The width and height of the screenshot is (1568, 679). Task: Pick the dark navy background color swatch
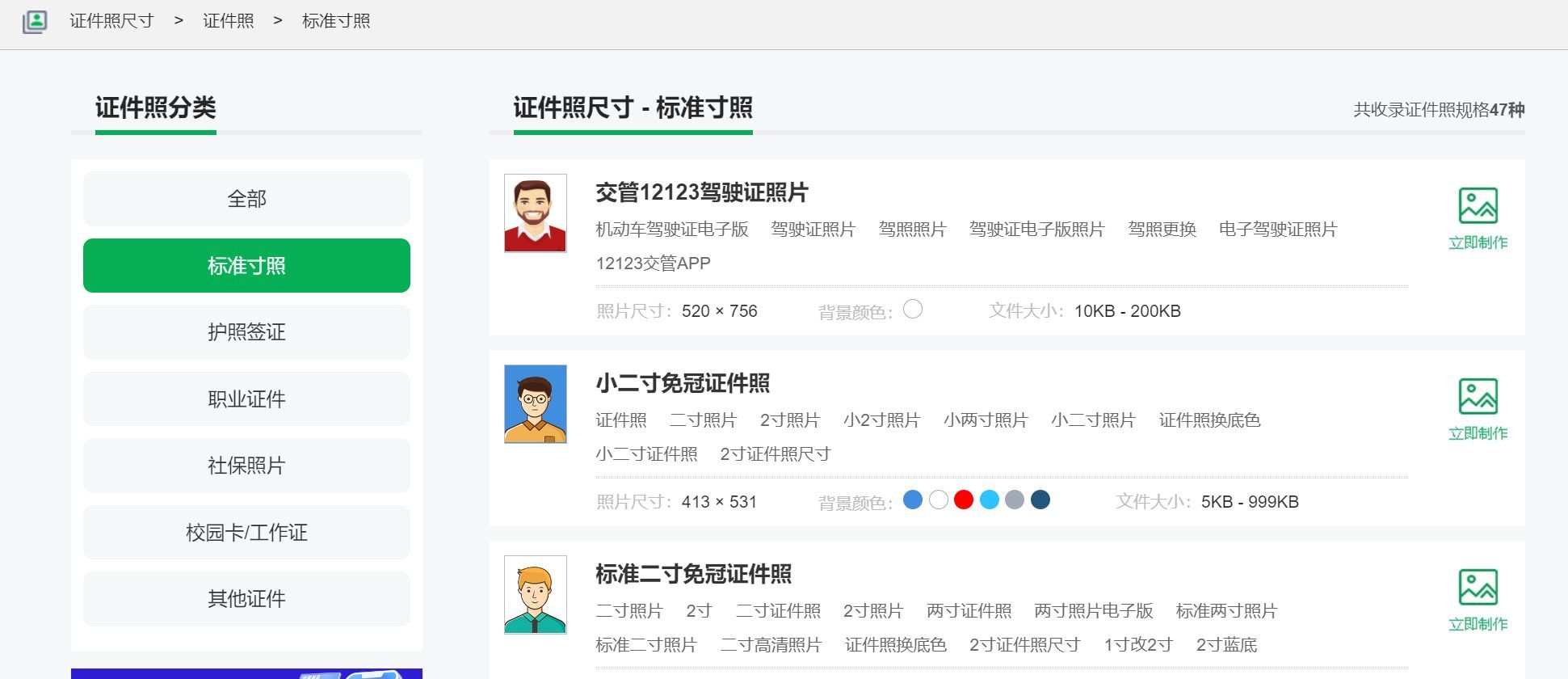pyautogui.click(x=1040, y=500)
